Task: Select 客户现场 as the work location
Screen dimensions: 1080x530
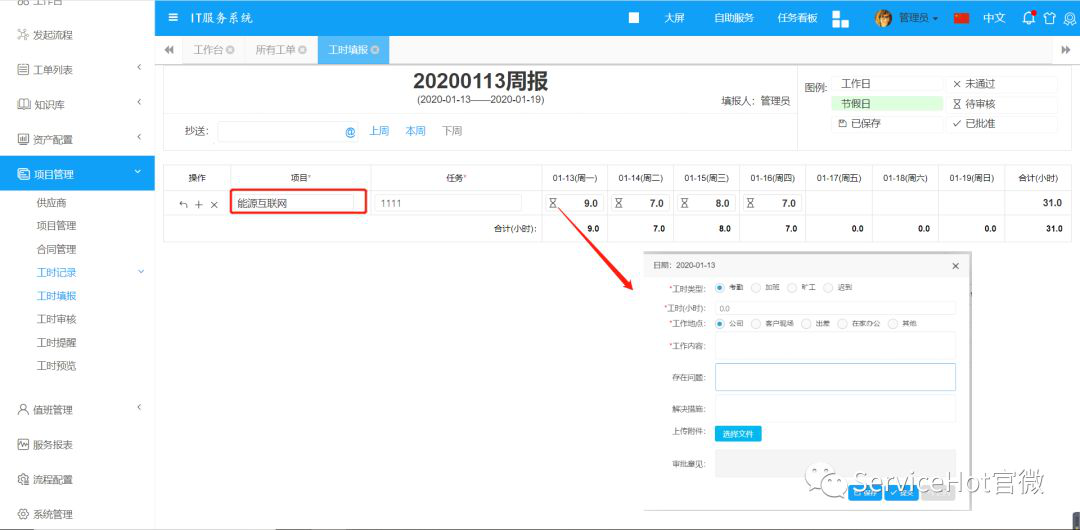Action: click(756, 324)
